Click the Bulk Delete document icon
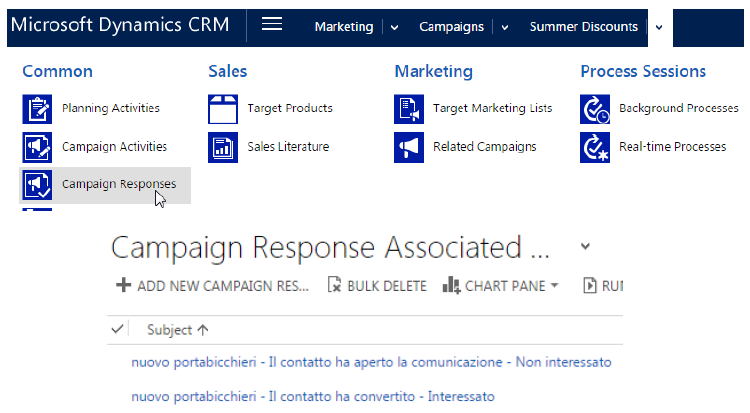Image resolution: width=750 pixels, height=413 pixels. tap(334, 284)
